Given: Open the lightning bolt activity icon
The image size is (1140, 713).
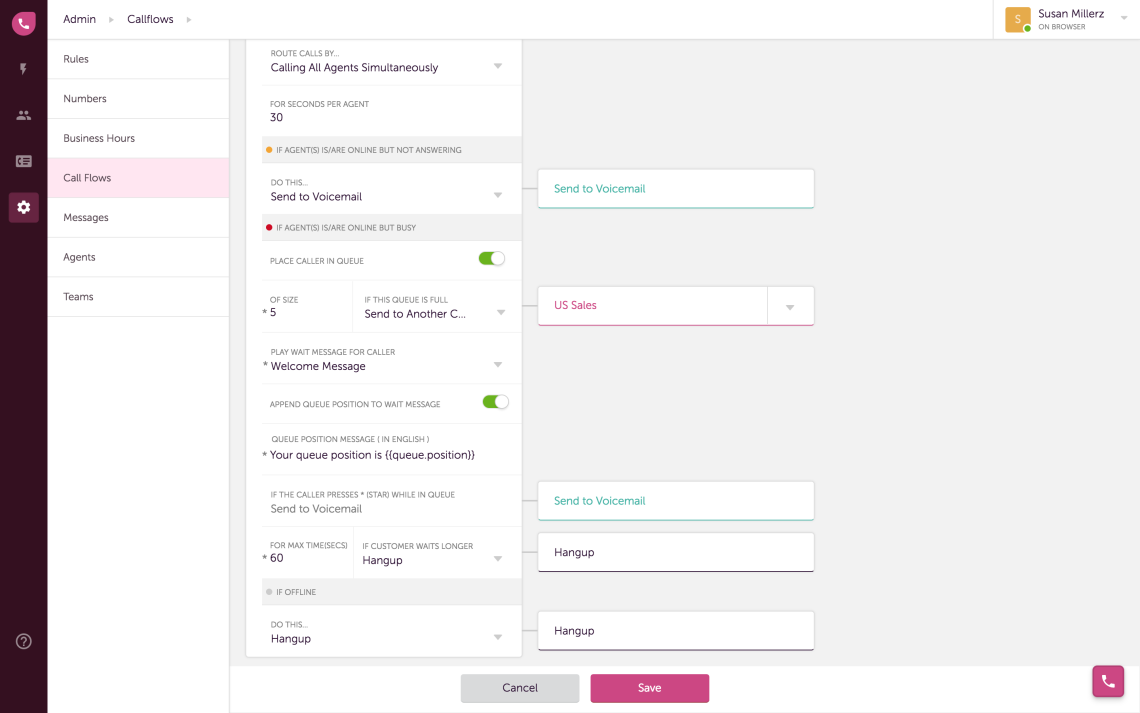Looking at the screenshot, I should tap(23, 69).
